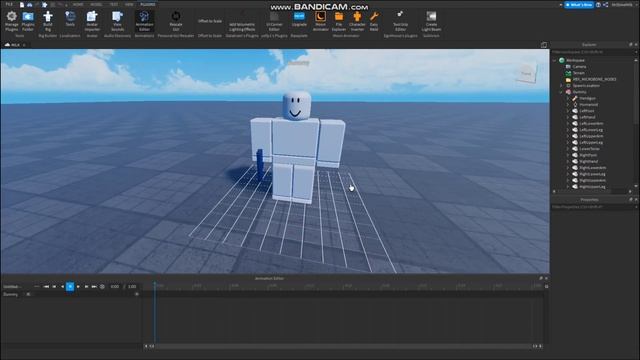Jump to first frame of animation
Viewport: 640px width, 360px height.
pos(46,287)
